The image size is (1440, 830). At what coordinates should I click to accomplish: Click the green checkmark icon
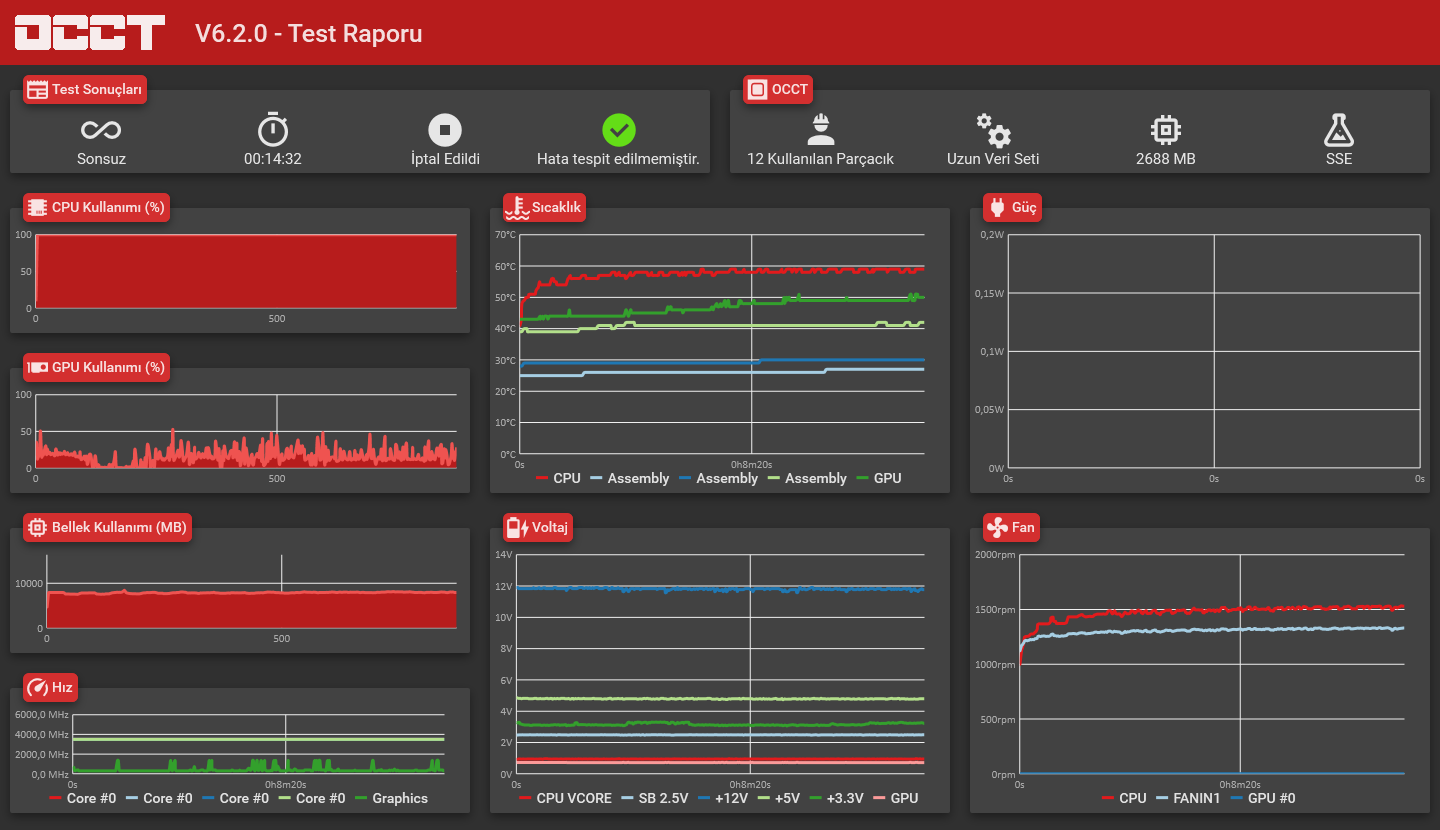click(619, 130)
